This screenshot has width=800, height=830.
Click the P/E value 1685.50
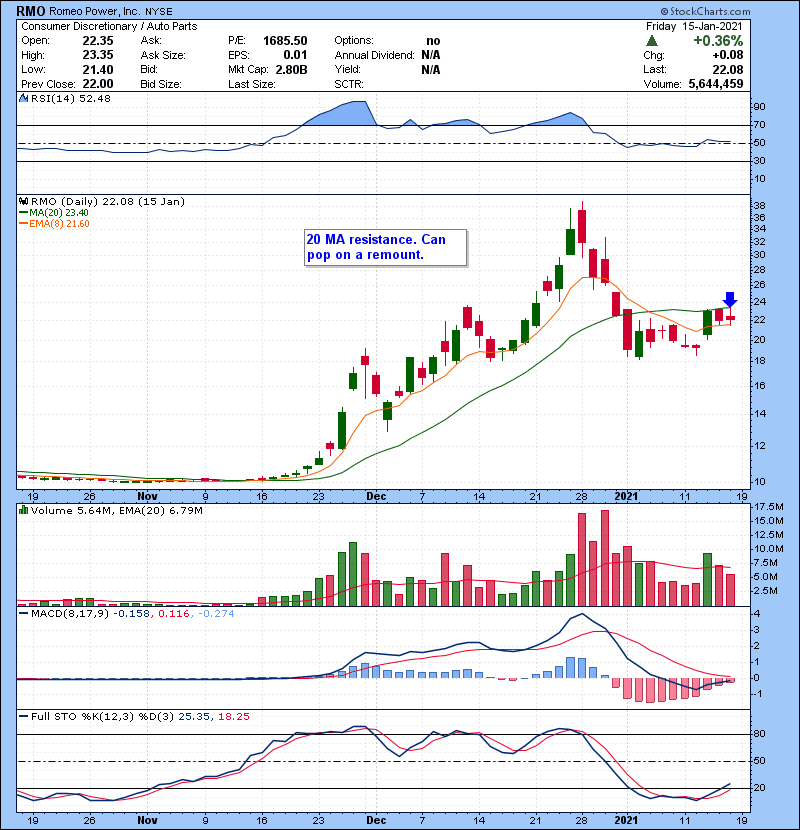pyautogui.click(x=285, y=41)
